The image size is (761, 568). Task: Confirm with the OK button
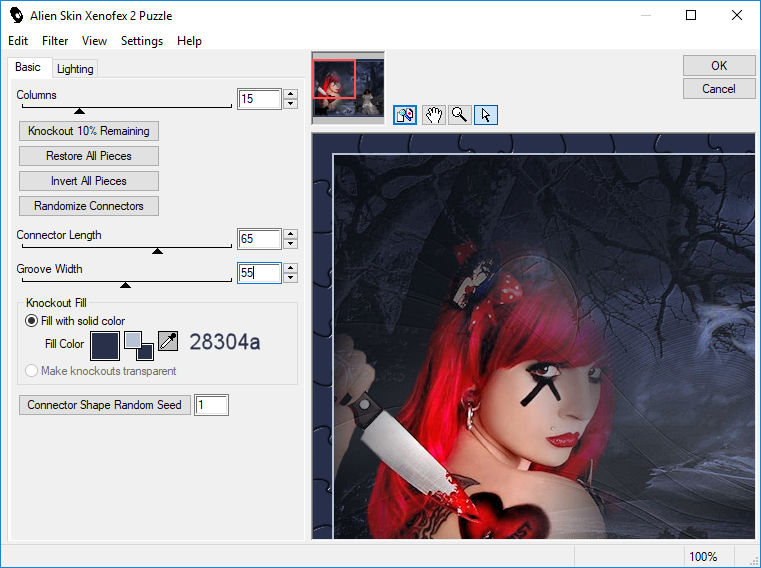719,66
